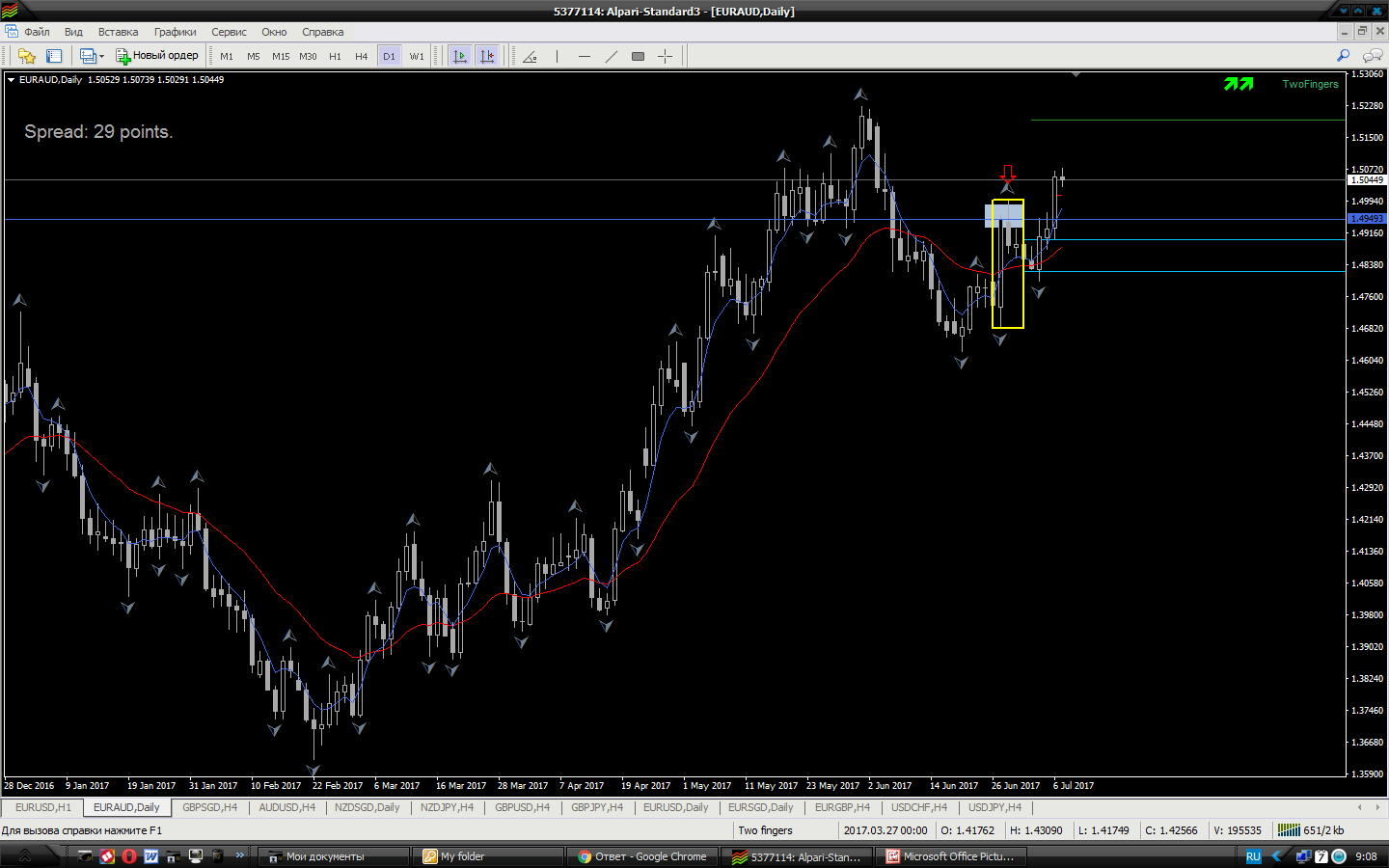Toggle the Auto Scroll chart button
The height and width of the screenshot is (868, 1389).
[460, 56]
